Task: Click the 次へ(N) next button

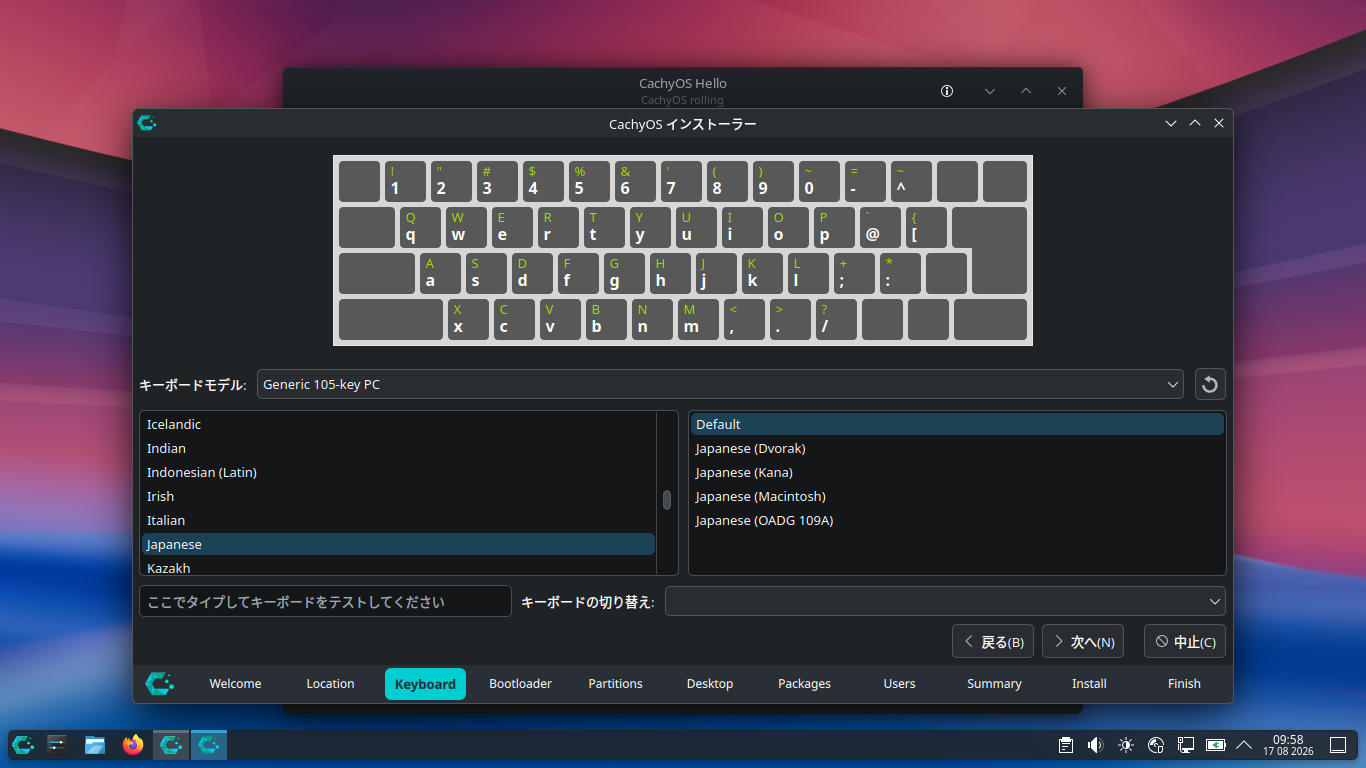Action: 1083,642
